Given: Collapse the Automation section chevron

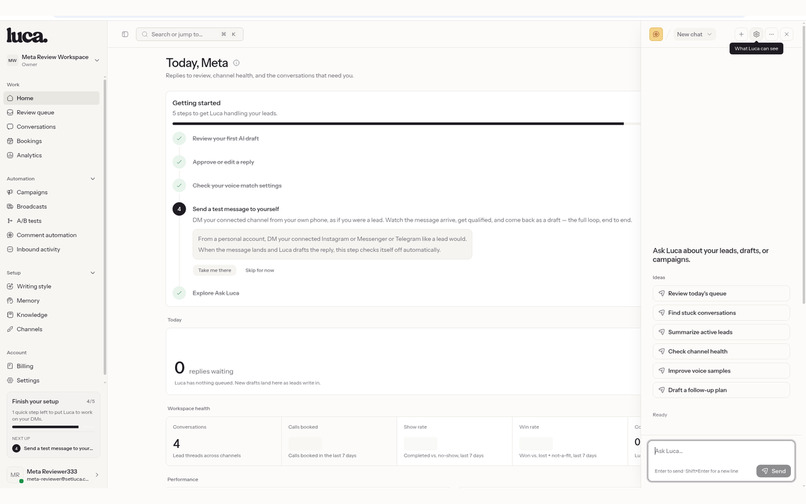Looking at the screenshot, I should pos(93,179).
